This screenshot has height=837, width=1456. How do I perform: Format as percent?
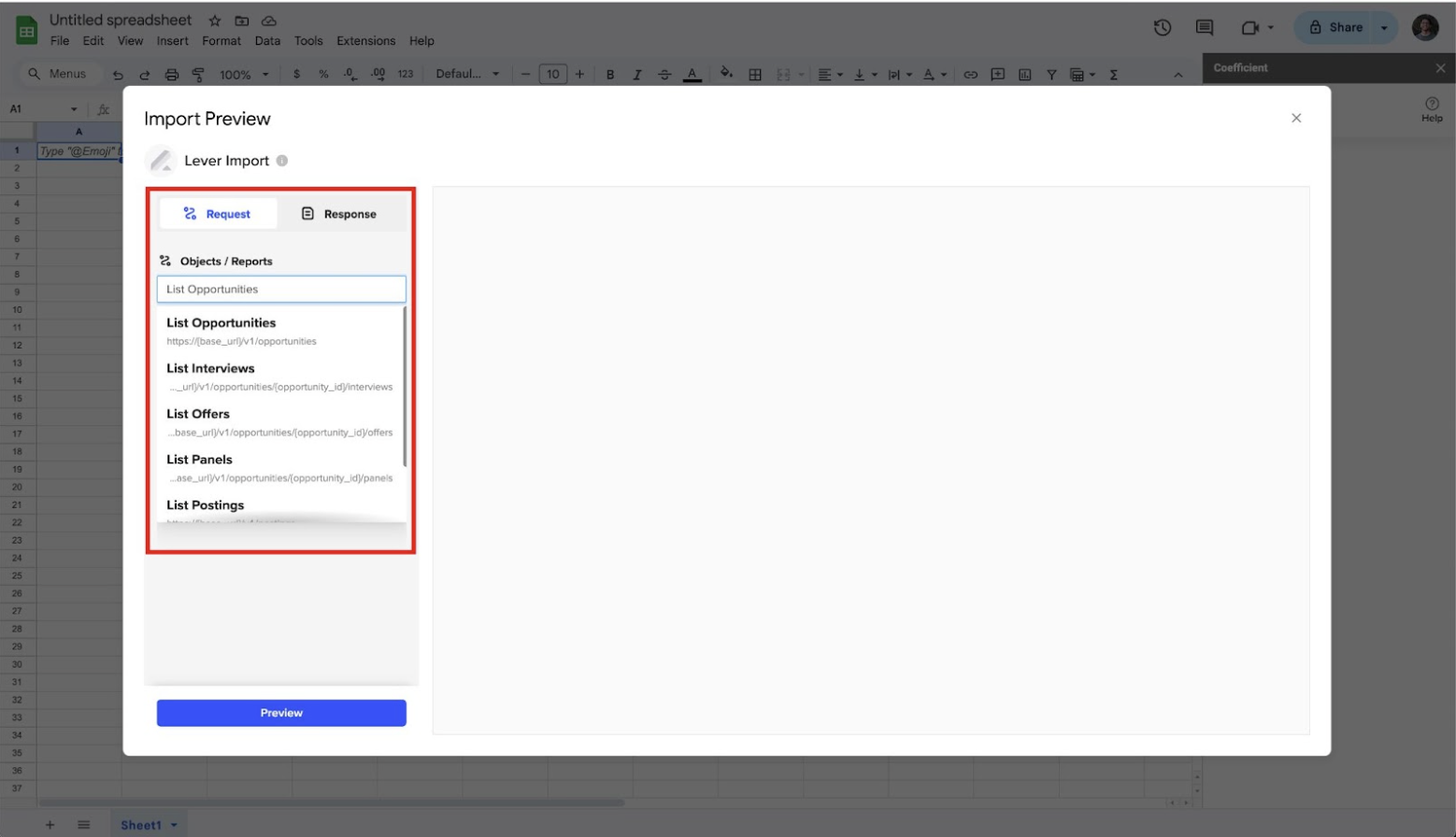323,74
